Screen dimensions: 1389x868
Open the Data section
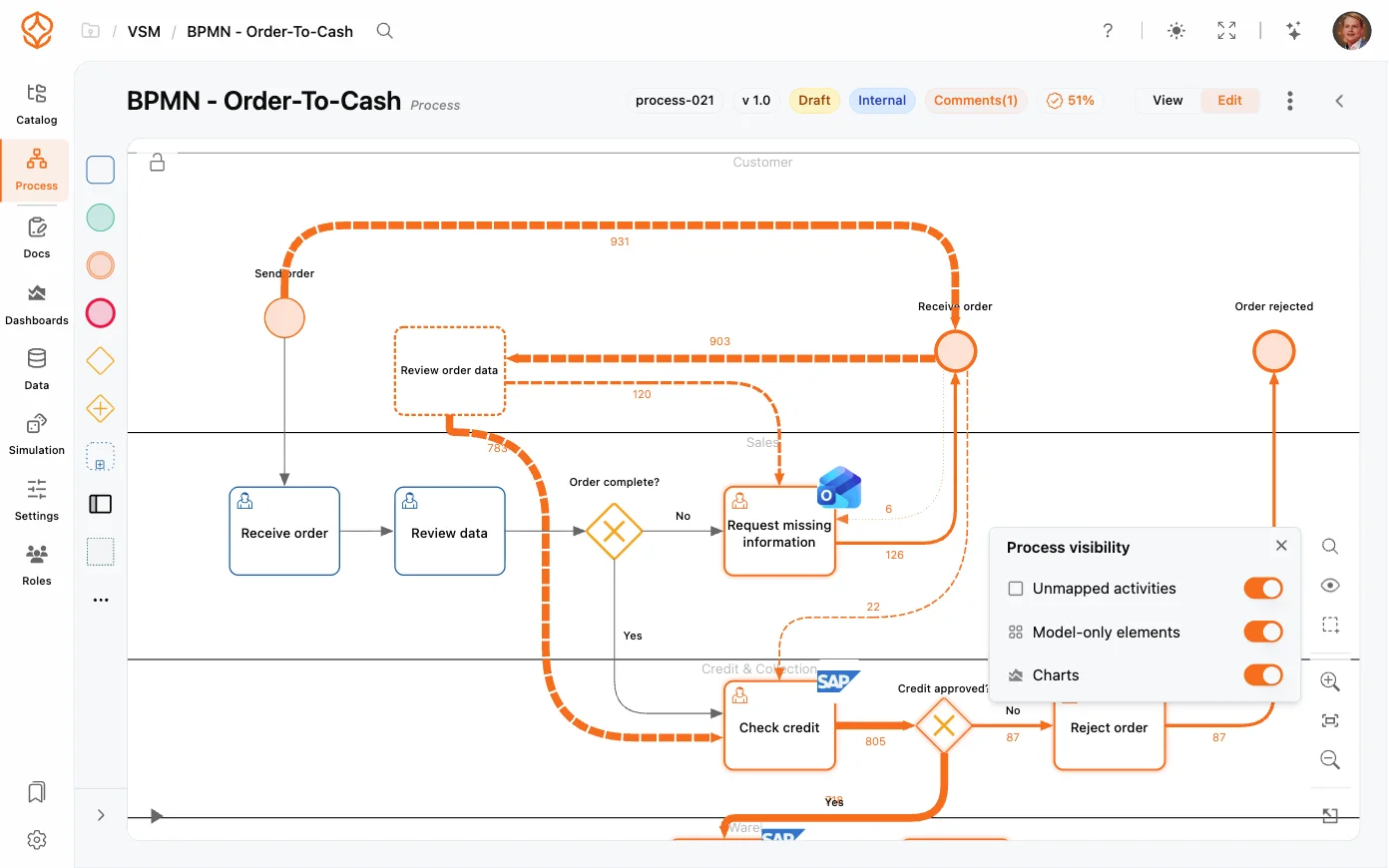tap(37, 370)
